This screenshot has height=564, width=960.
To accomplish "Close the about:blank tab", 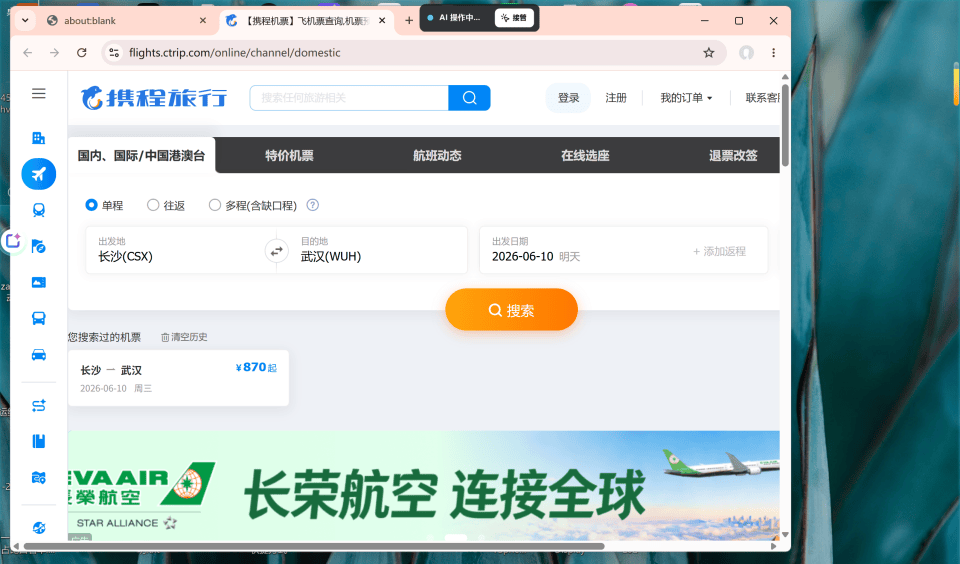I will point(203,21).
